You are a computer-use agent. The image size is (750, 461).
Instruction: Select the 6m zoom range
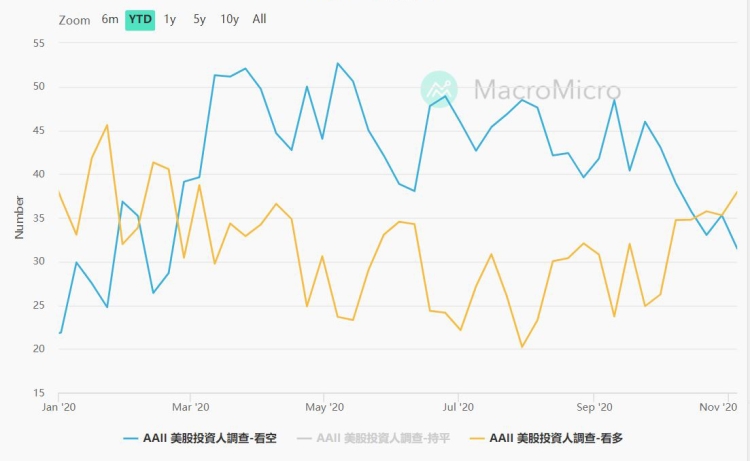tap(110, 19)
